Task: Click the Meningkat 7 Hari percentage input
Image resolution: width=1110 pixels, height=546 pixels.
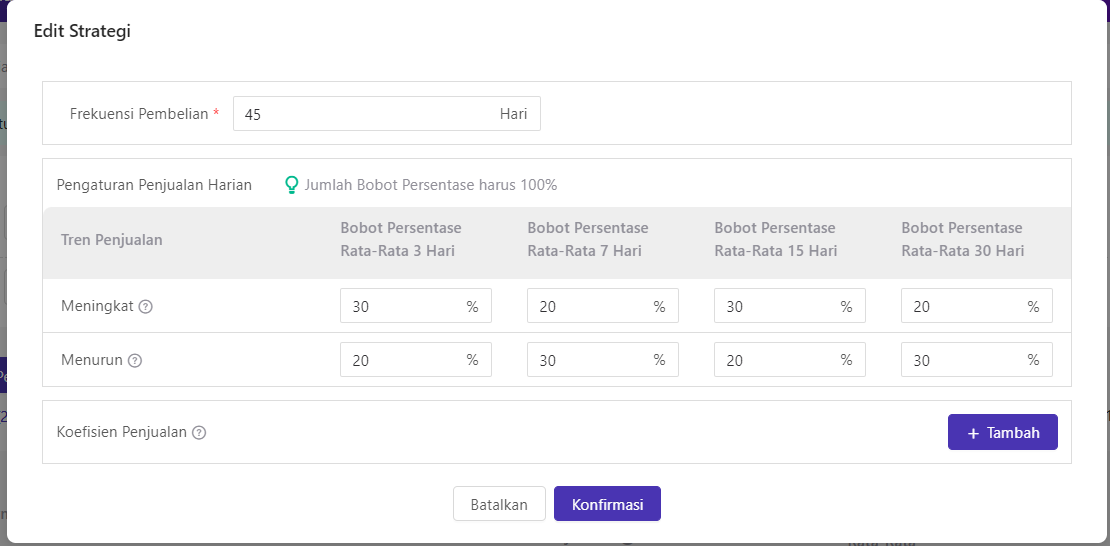Action: [x=587, y=307]
